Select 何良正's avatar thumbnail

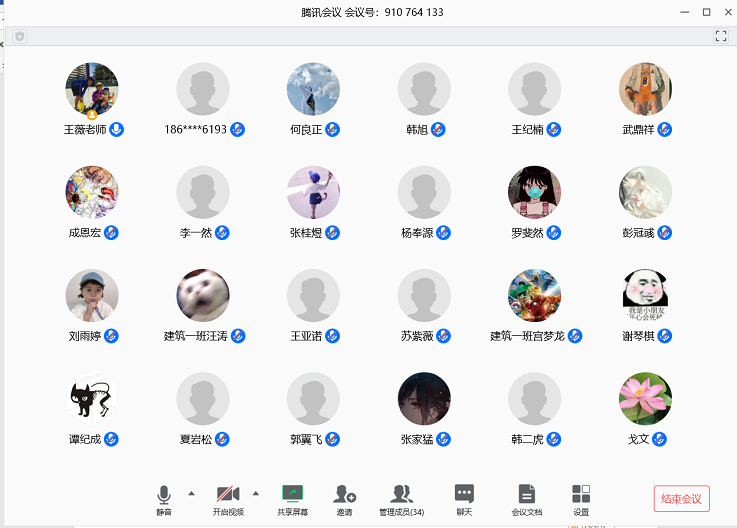(313, 89)
